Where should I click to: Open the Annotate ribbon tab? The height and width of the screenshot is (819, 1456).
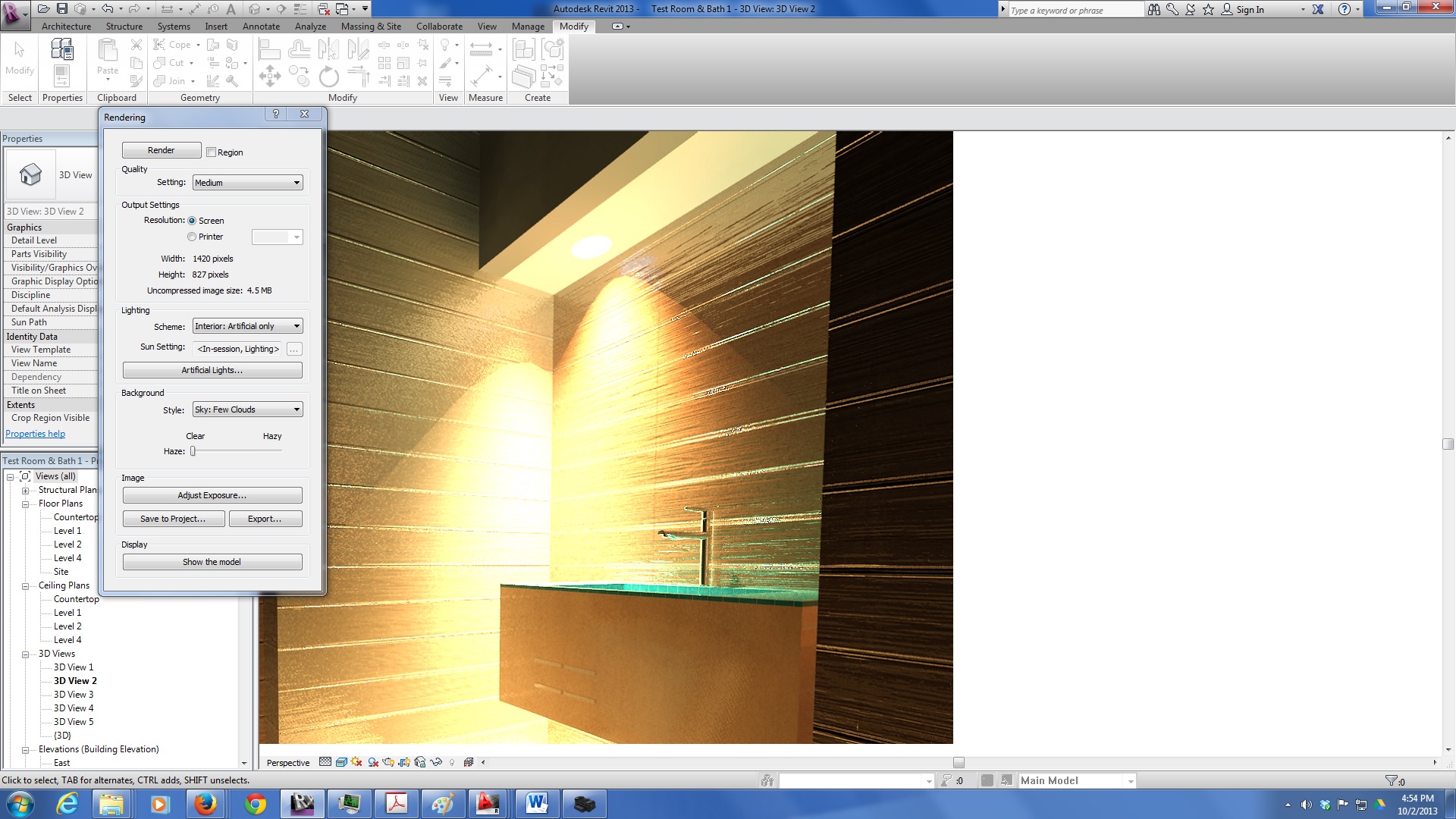click(261, 27)
